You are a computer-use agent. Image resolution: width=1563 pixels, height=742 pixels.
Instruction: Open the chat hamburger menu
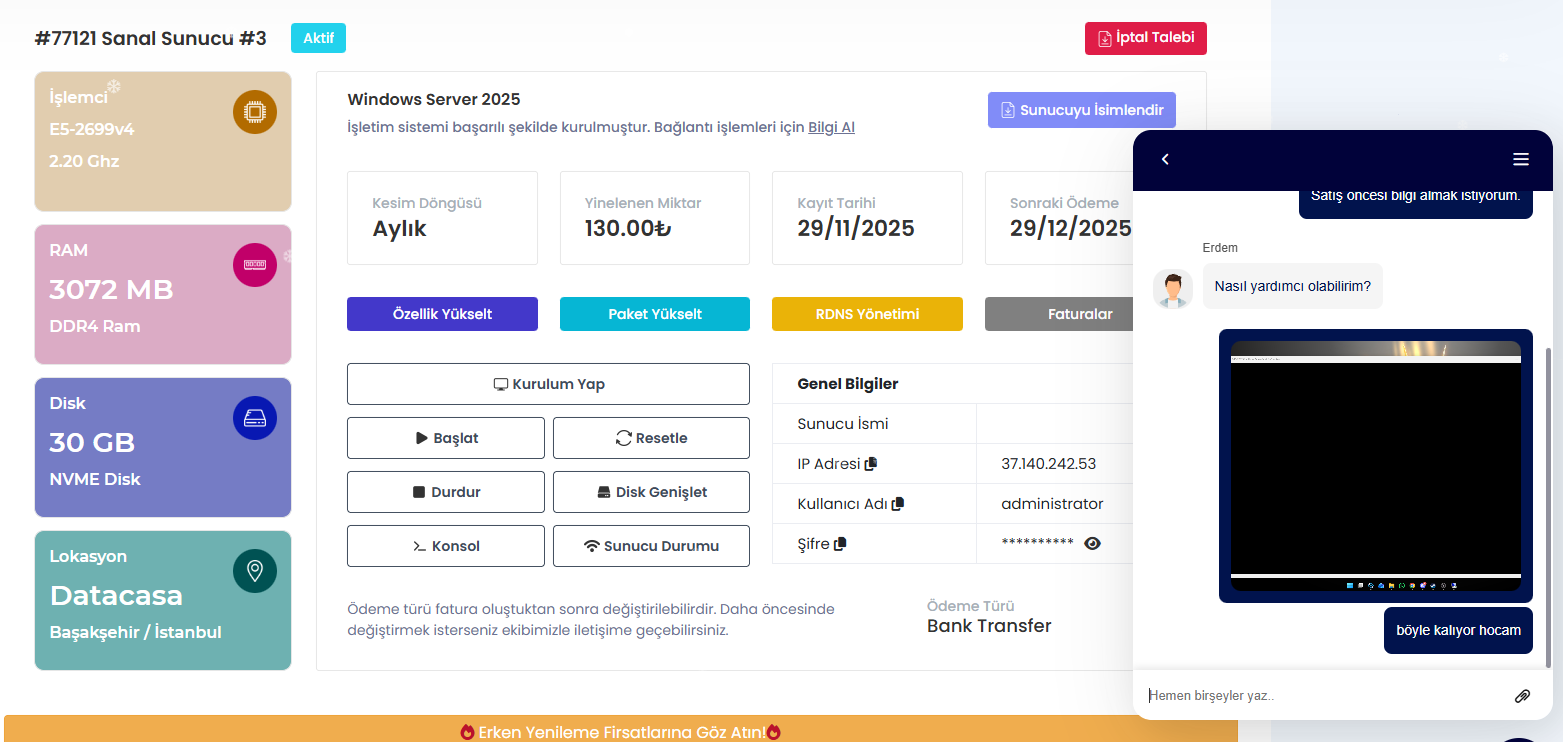coord(1521,159)
